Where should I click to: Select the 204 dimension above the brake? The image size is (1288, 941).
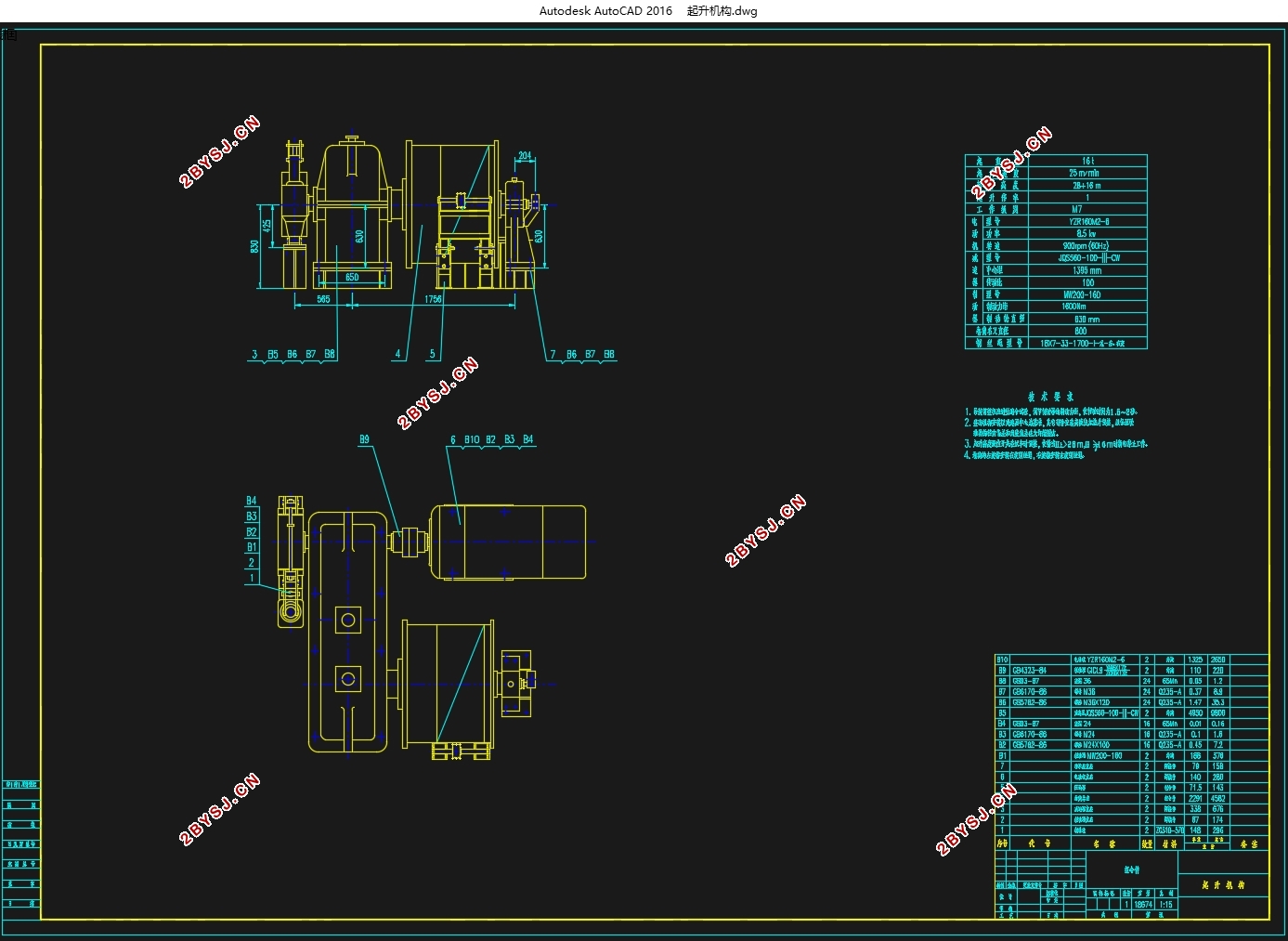(x=525, y=156)
